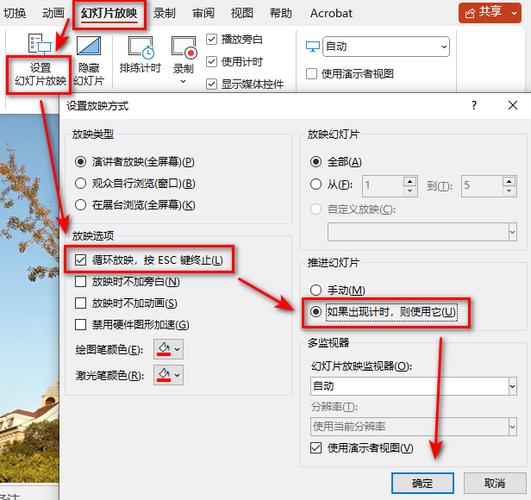Toggle Show Media Controls (显示媒体控件) checkbox

tap(212, 84)
